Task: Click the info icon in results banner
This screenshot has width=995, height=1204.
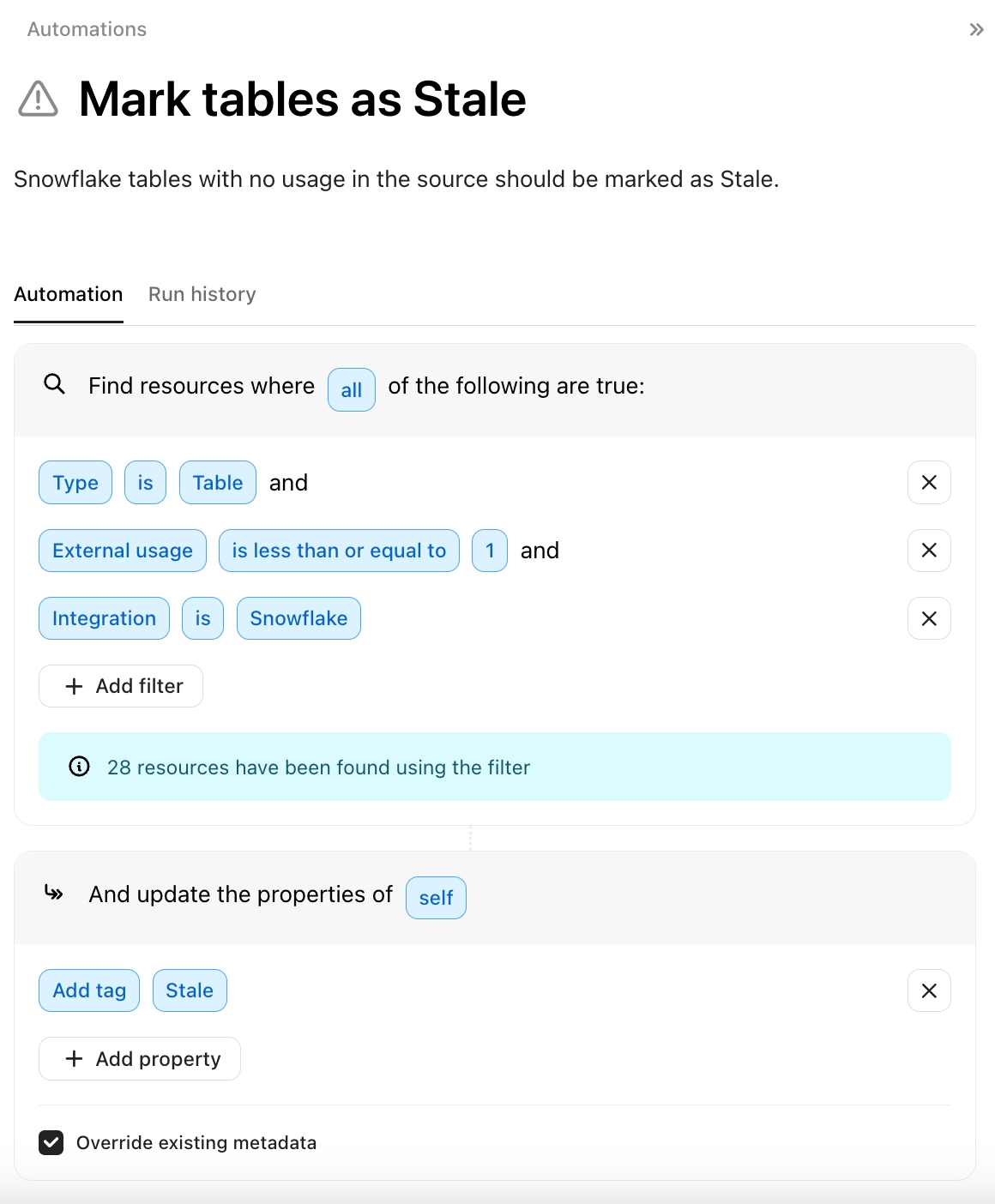Action: click(x=80, y=767)
